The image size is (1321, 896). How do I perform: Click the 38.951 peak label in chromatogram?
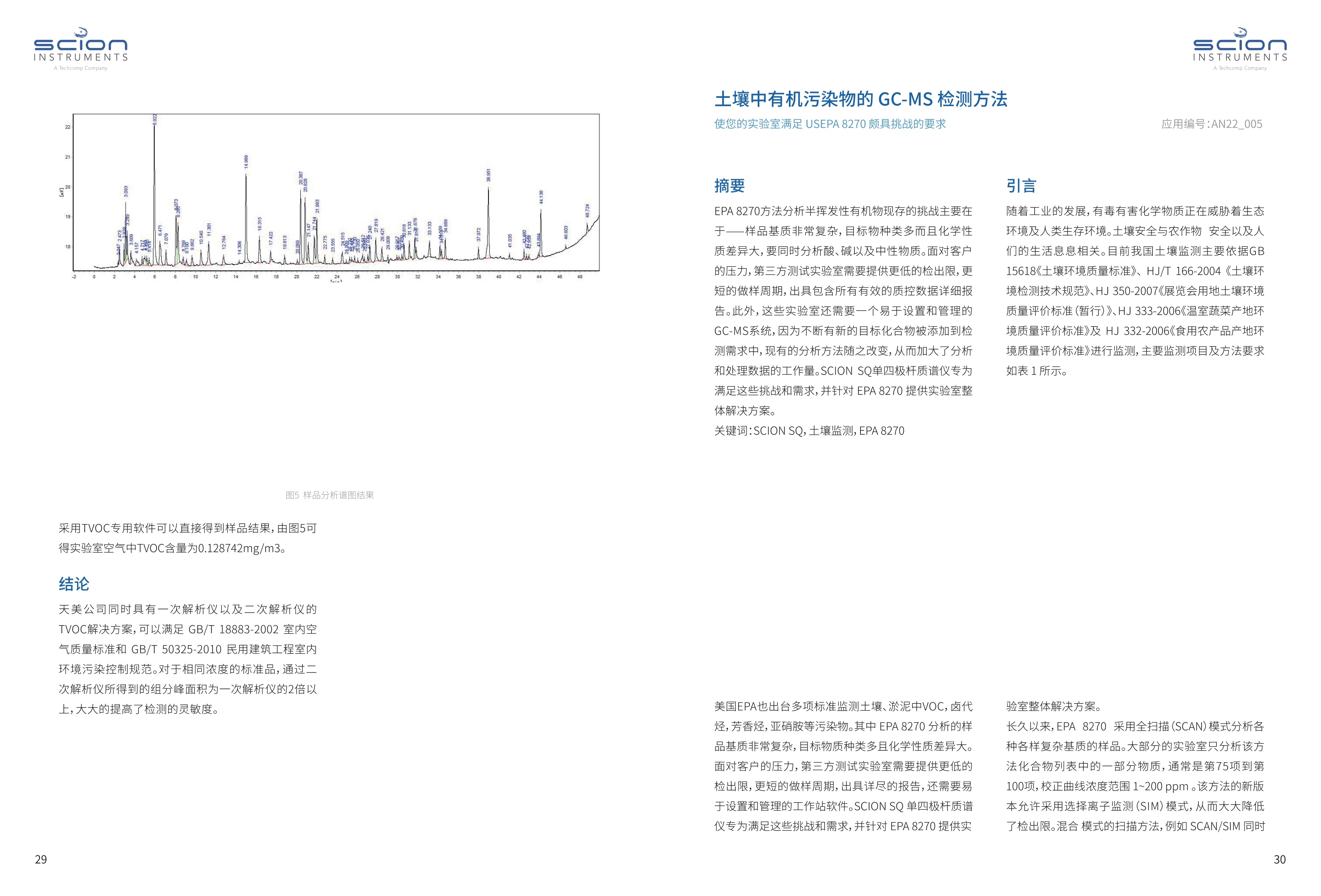(488, 175)
